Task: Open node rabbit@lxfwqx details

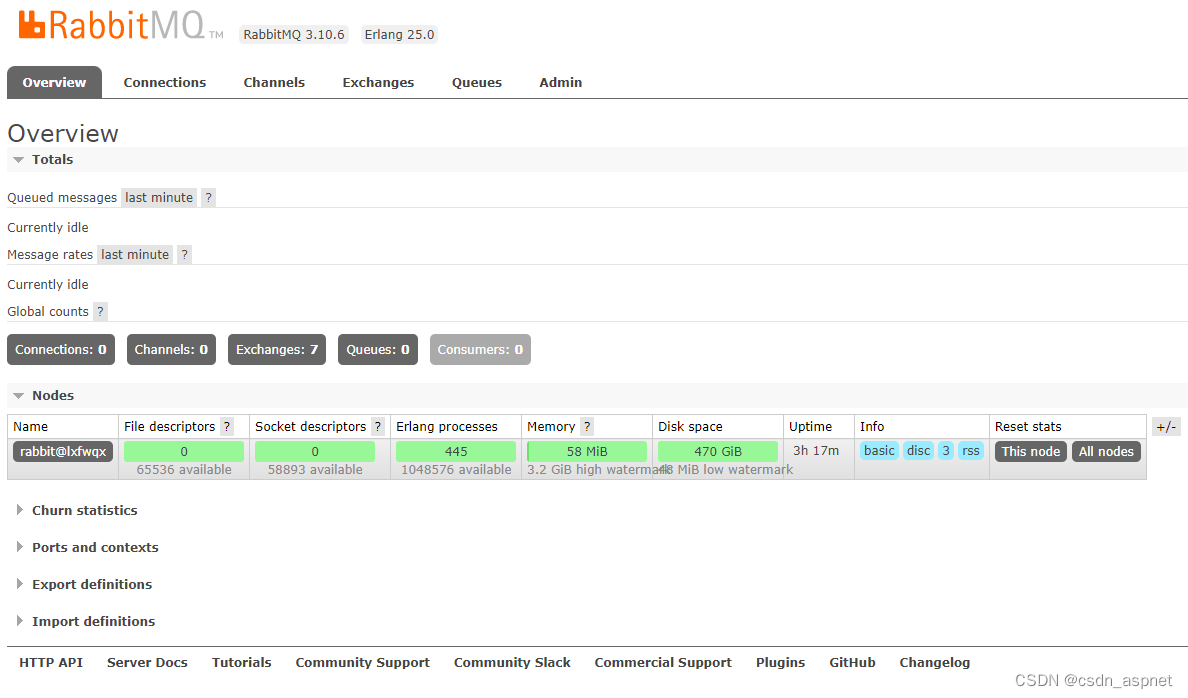Action: point(63,452)
